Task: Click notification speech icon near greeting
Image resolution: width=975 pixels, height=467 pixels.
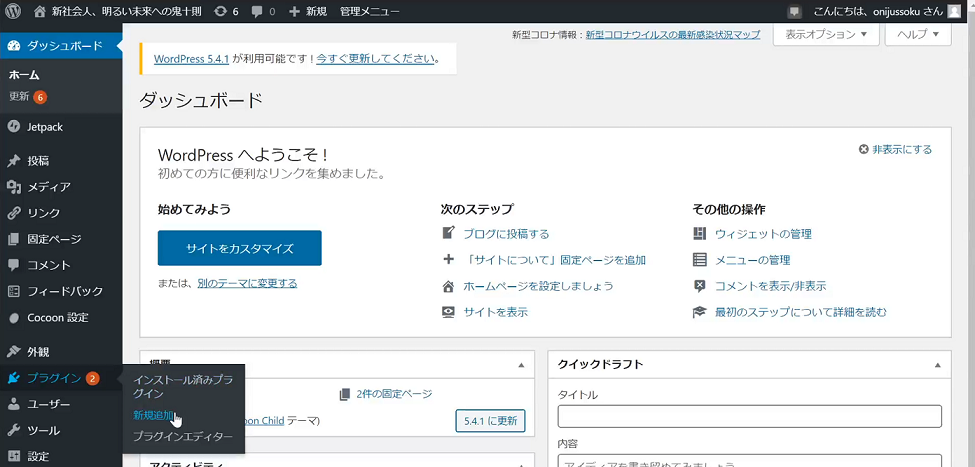Action: pos(794,11)
